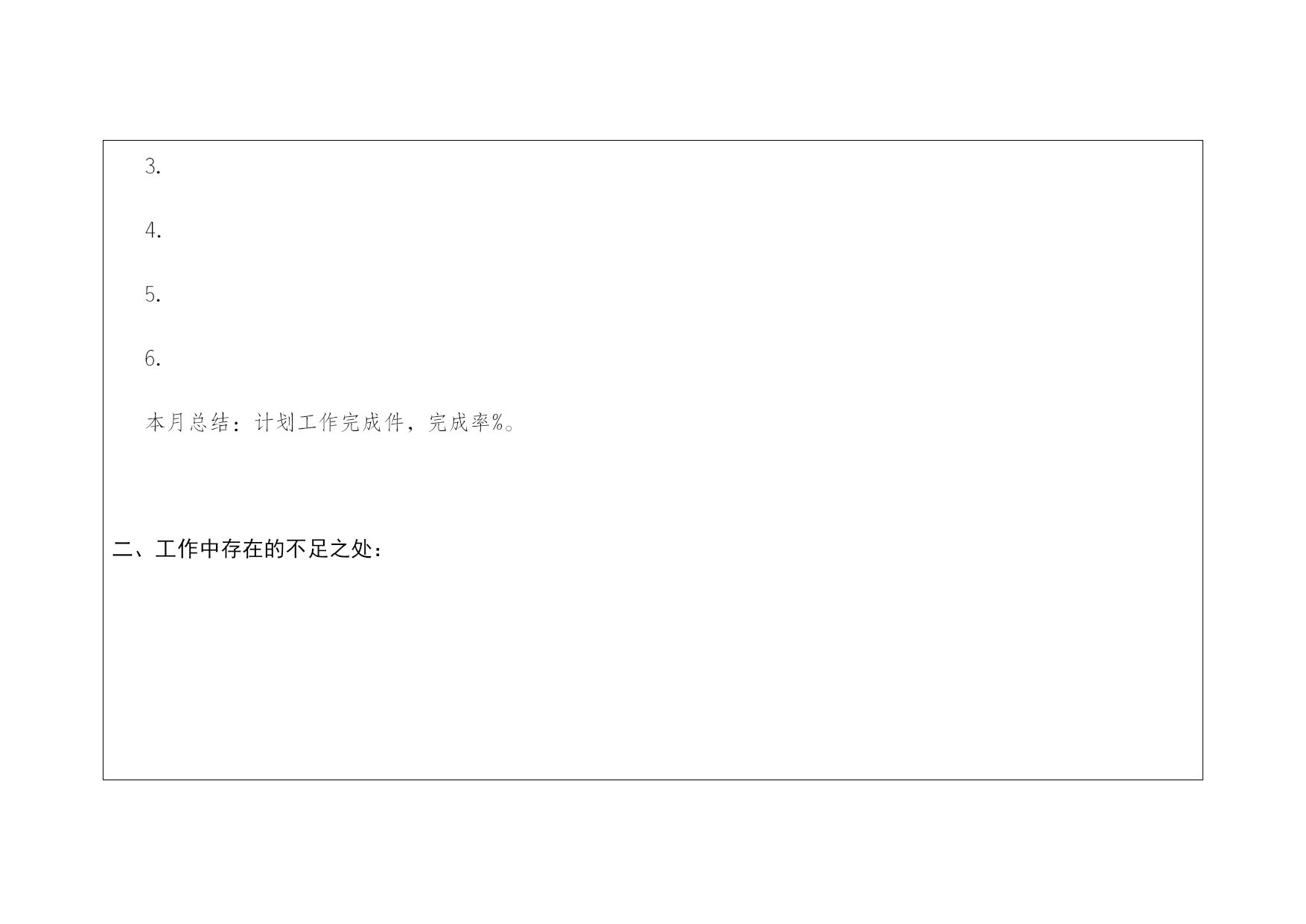Click the word "不足之处" in the heading
Screen dimensions: 1306x924
coord(329,549)
